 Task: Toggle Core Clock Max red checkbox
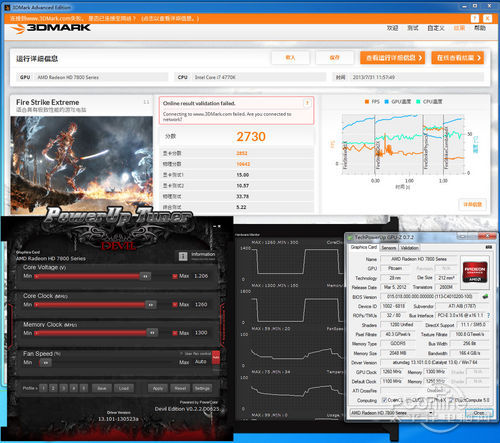coord(175,305)
